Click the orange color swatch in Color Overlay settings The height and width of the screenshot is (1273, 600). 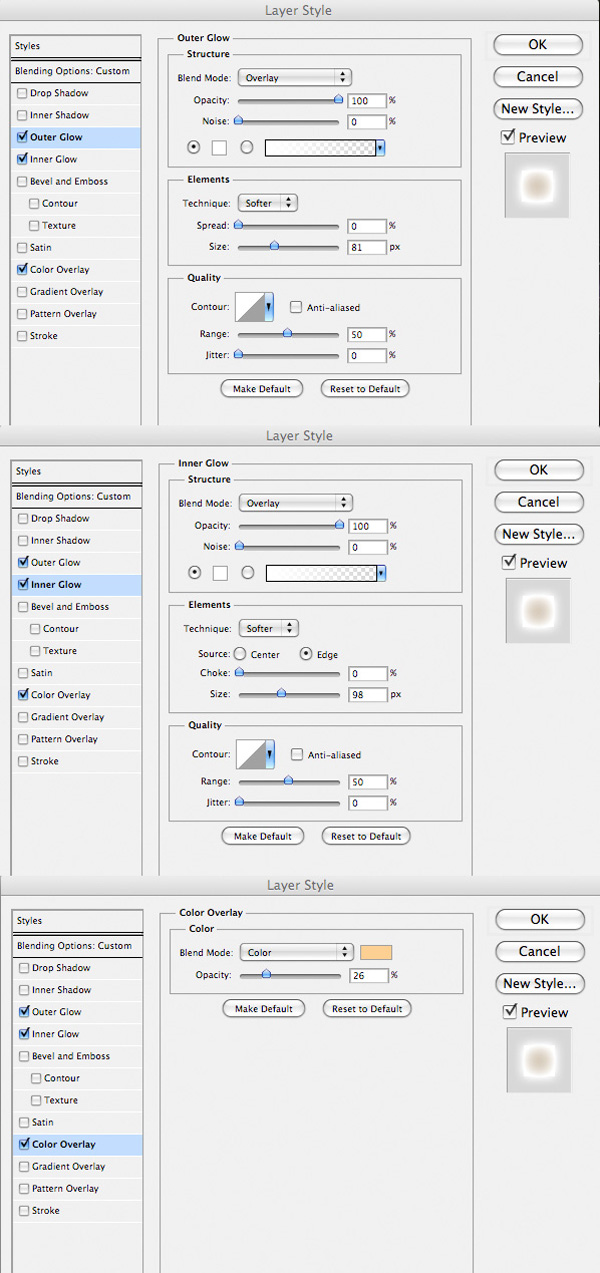click(x=377, y=952)
